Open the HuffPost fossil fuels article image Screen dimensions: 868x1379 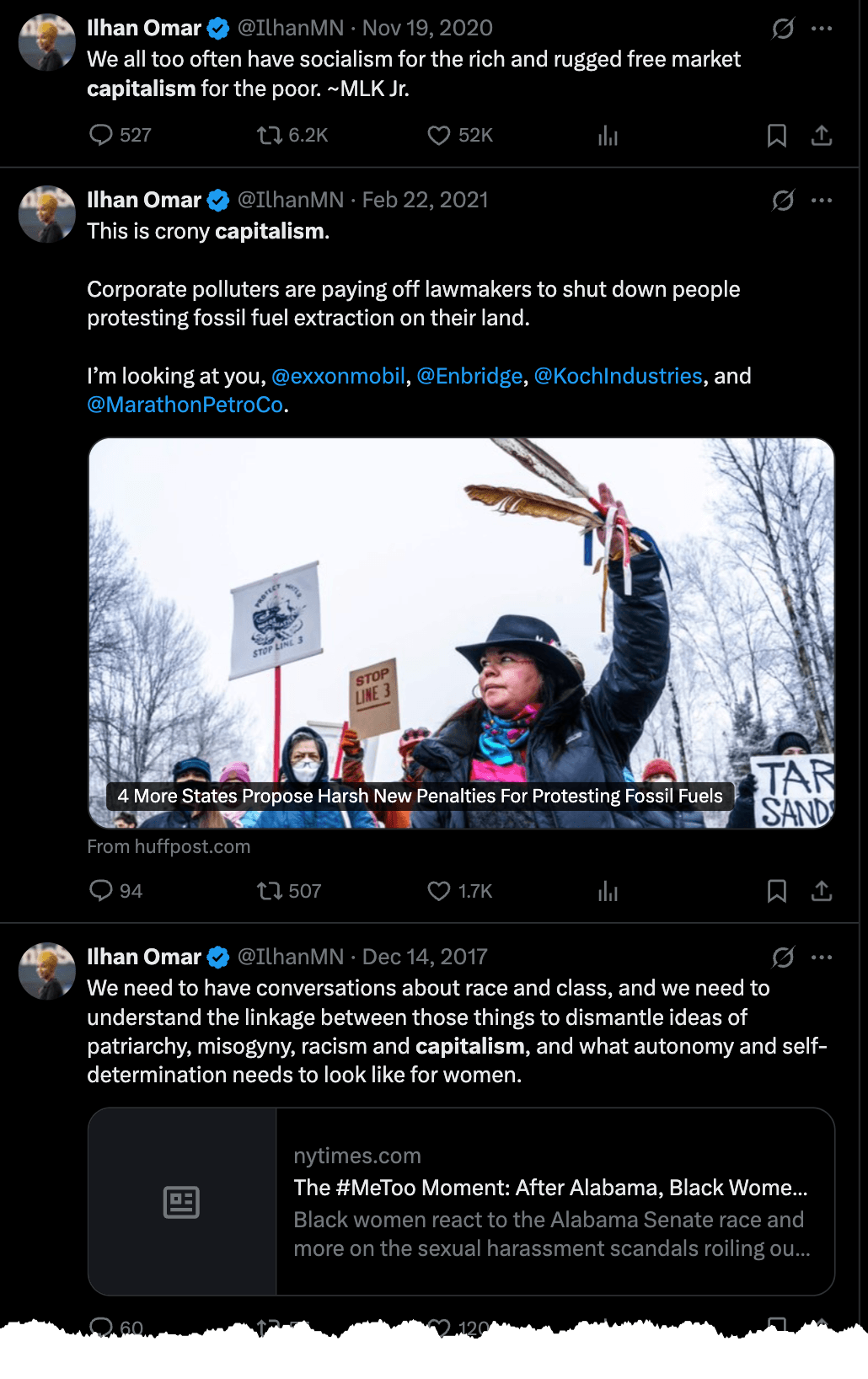click(x=461, y=633)
